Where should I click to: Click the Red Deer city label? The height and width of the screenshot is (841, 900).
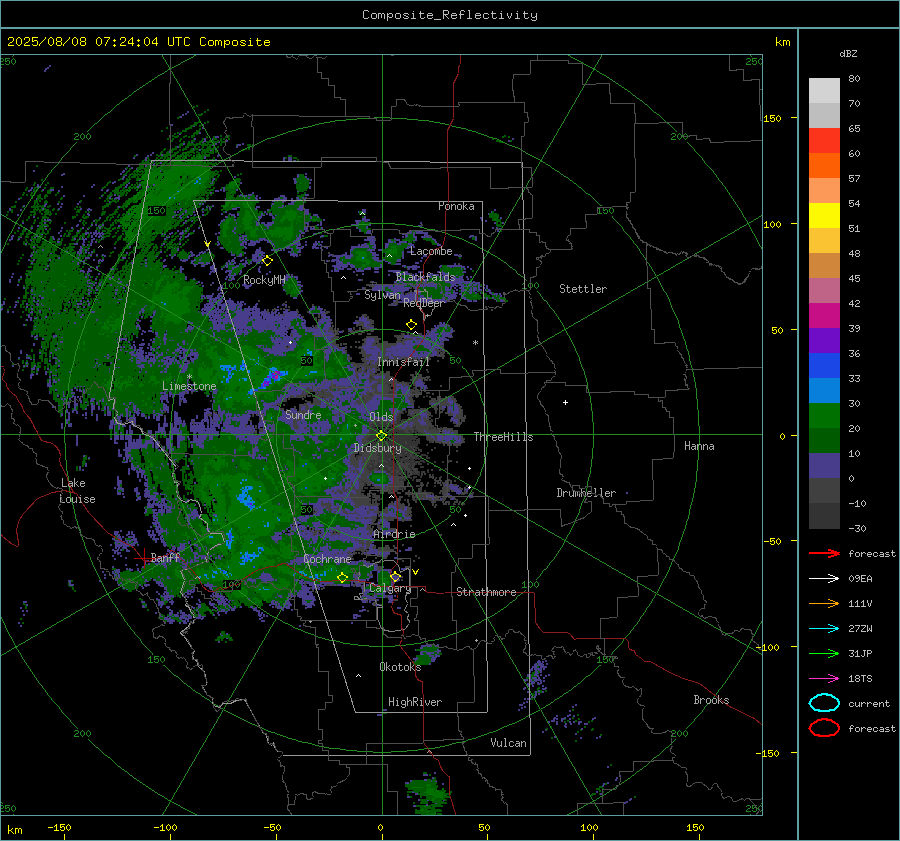point(424,303)
